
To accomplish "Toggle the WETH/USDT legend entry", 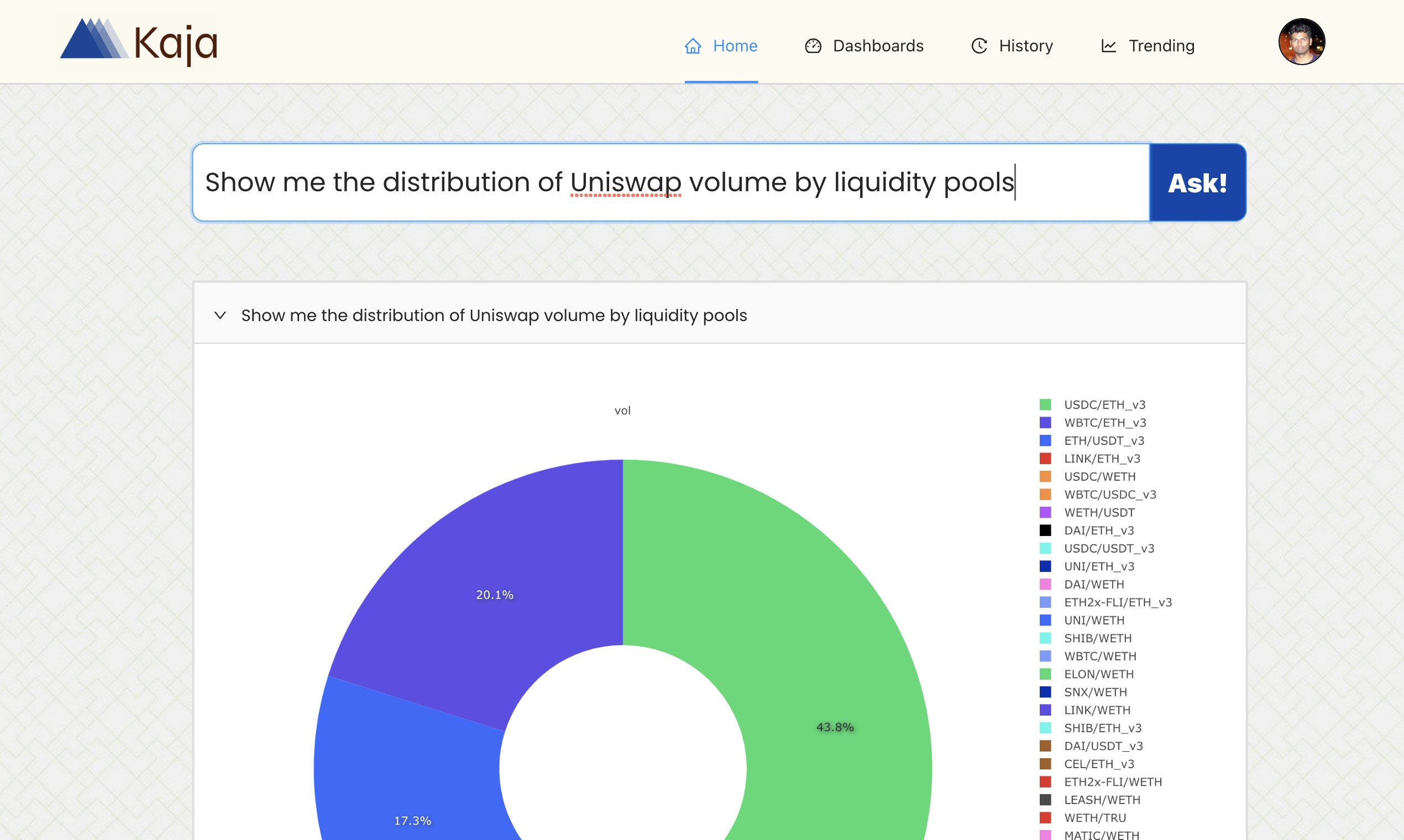I will (1087, 512).
